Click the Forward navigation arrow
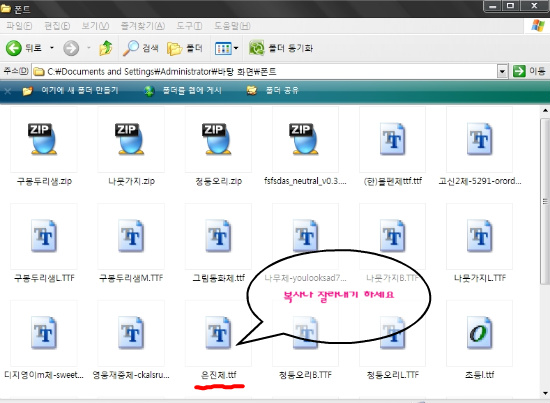This screenshot has height=403, width=550. click(71, 48)
